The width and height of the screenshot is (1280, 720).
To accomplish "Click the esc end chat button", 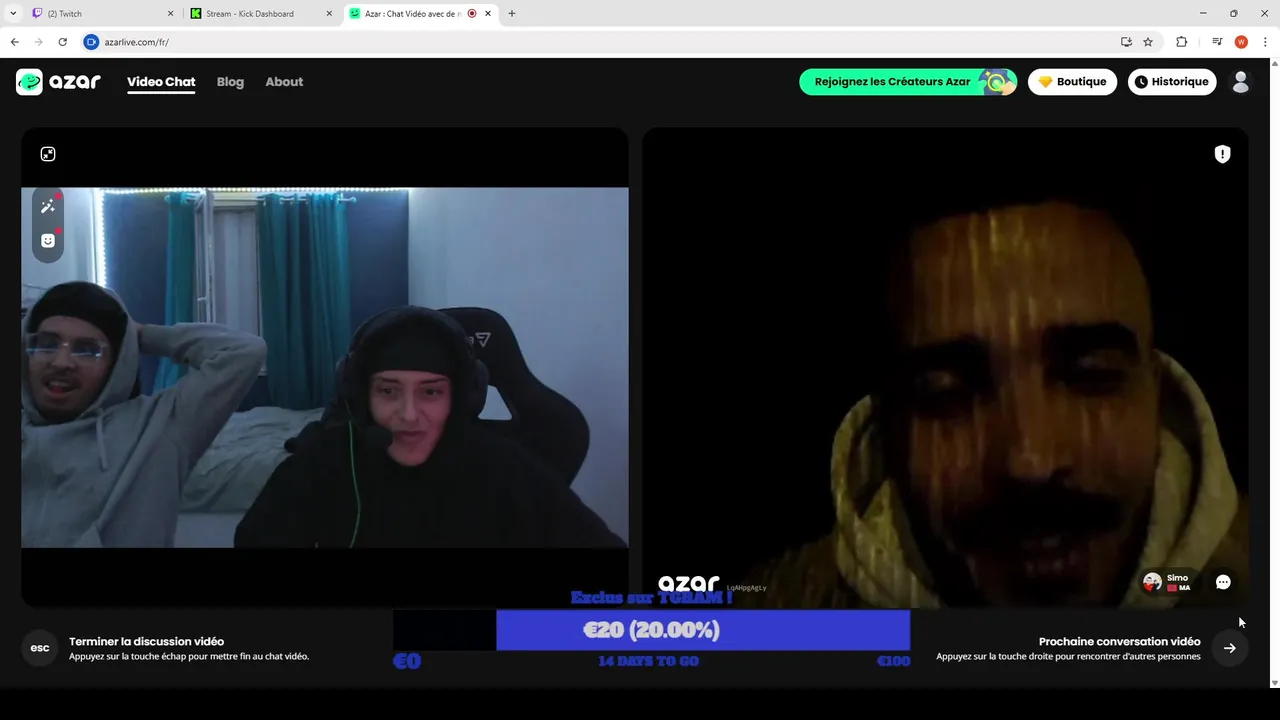I will point(40,648).
